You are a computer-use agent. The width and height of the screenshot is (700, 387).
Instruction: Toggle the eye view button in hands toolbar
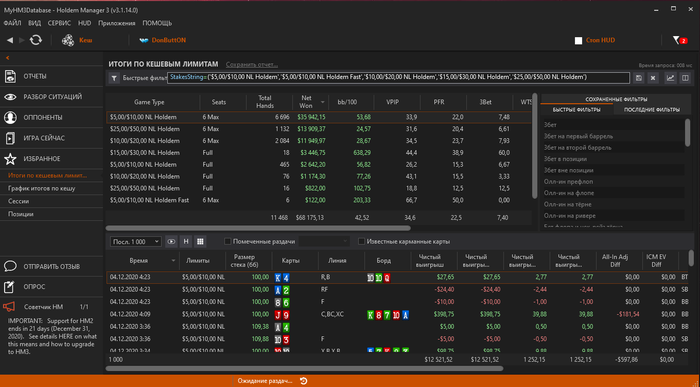click(171, 241)
